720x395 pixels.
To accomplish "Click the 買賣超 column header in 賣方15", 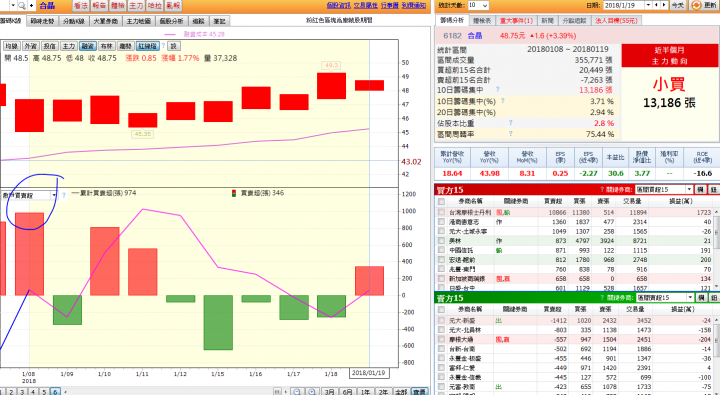I will (x=552, y=309).
